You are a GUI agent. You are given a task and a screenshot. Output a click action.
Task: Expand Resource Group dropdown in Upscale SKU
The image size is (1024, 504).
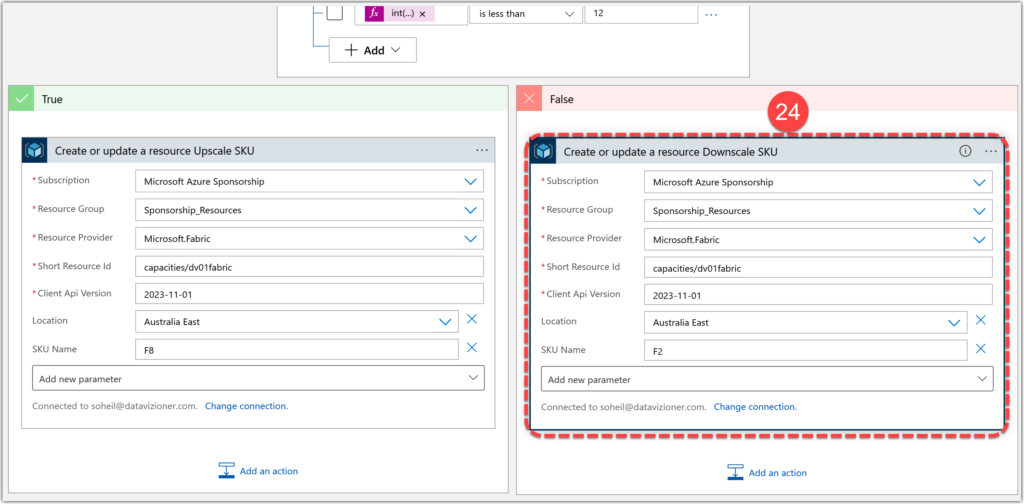tap(470, 210)
